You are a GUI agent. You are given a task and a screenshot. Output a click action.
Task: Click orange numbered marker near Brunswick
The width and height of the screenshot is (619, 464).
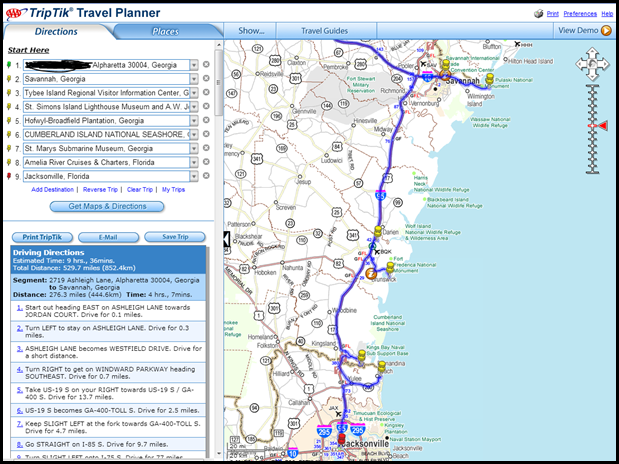coord(371,273)
